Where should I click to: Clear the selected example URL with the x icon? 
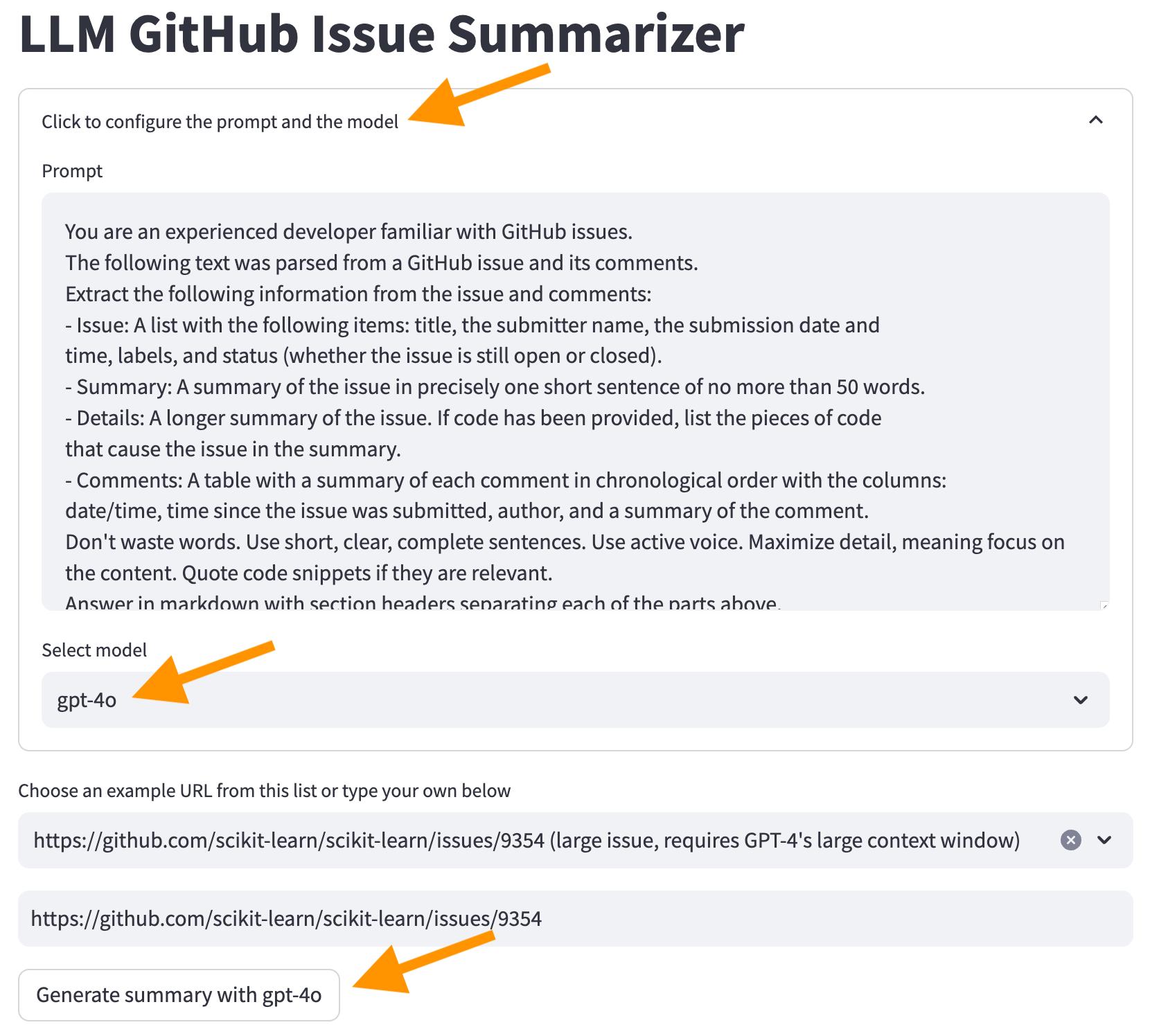[x=1070, y=840]
